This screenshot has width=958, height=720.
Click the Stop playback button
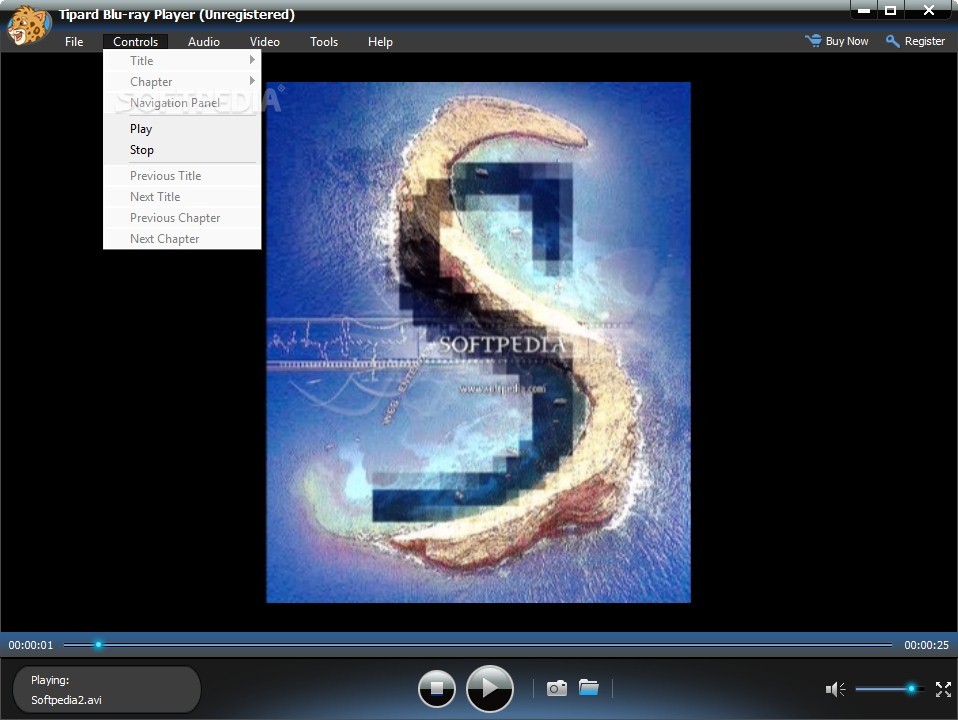436,689
